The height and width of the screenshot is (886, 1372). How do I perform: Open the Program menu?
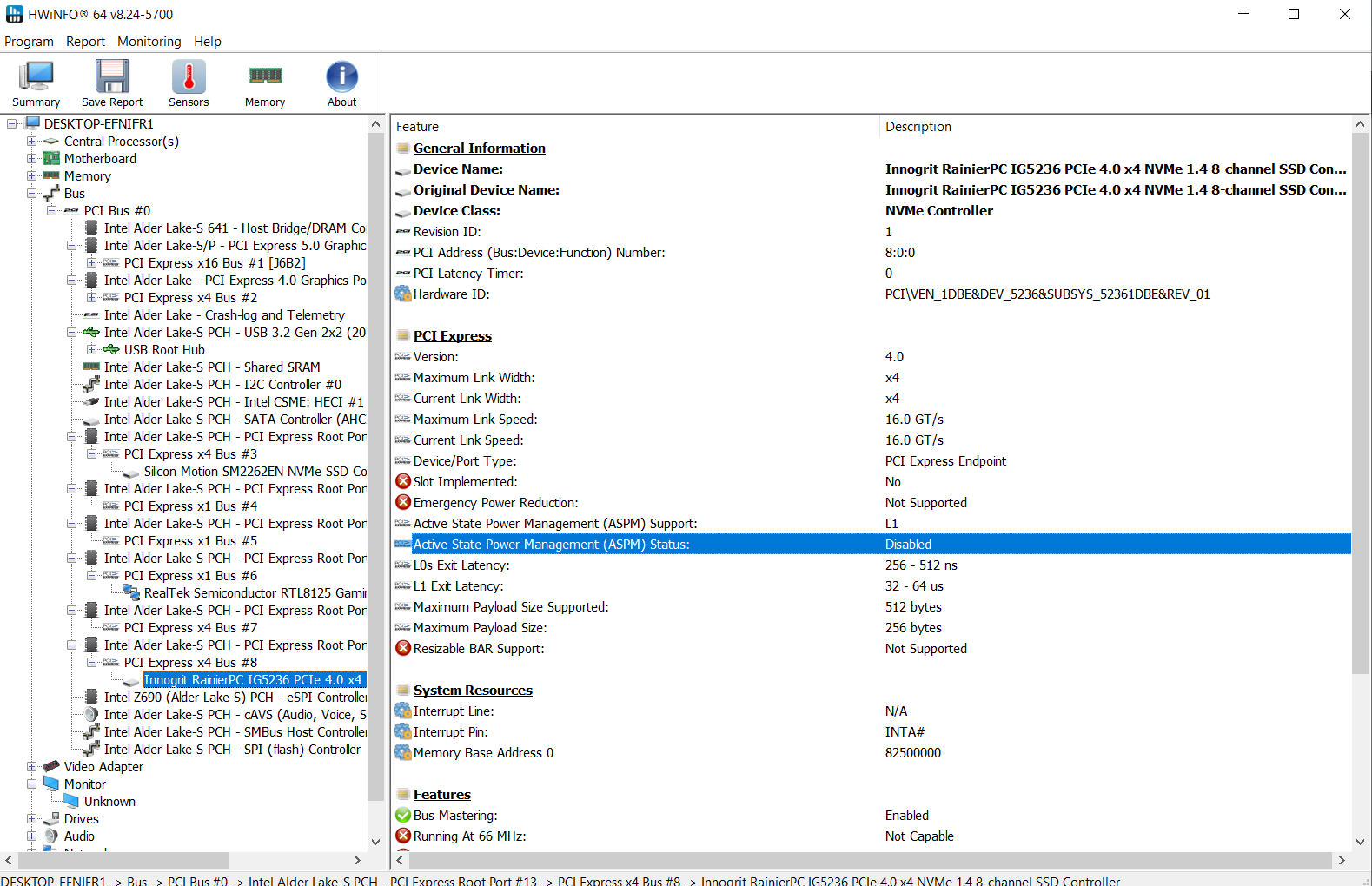[x=29, y=41]
